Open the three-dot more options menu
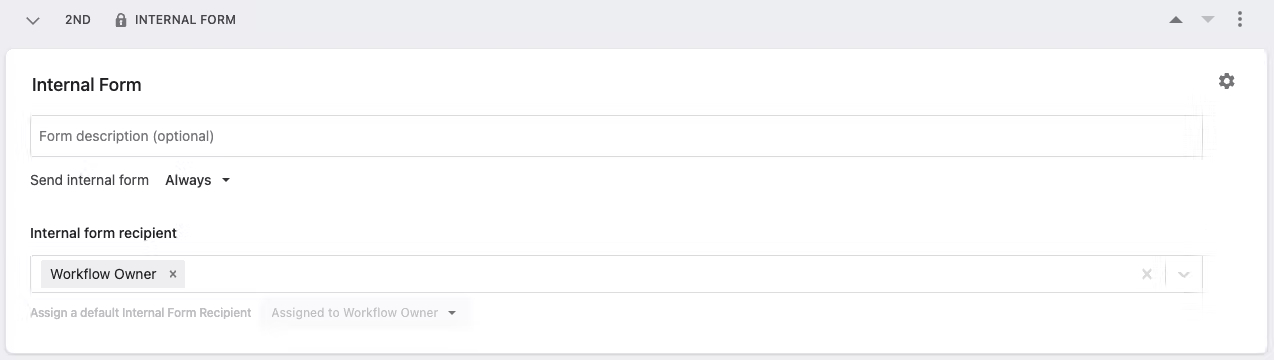This screenshot has width=1274, height=360. pos(1240,20)
